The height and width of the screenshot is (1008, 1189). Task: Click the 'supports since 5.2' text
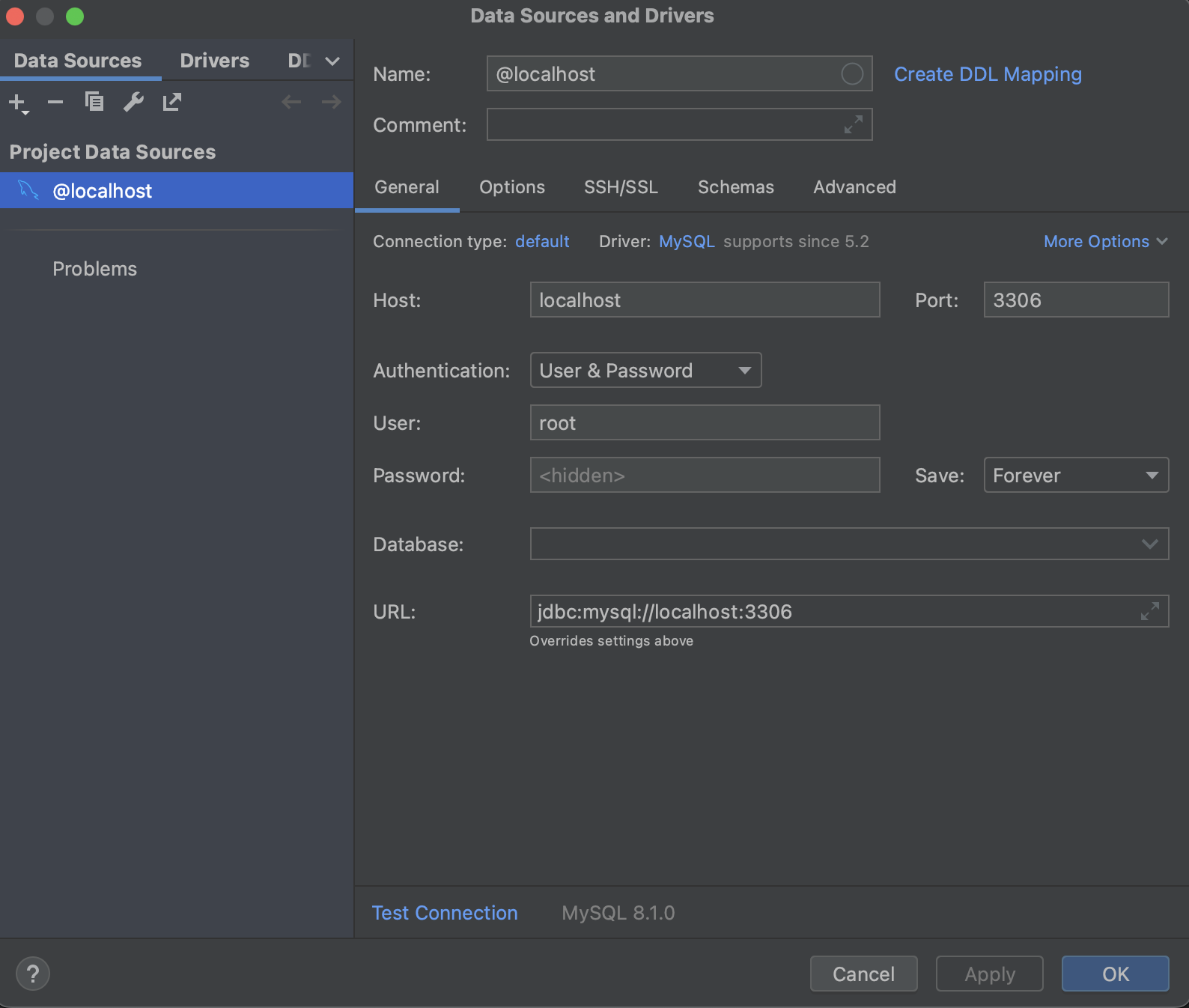click(x=796, y=241)
